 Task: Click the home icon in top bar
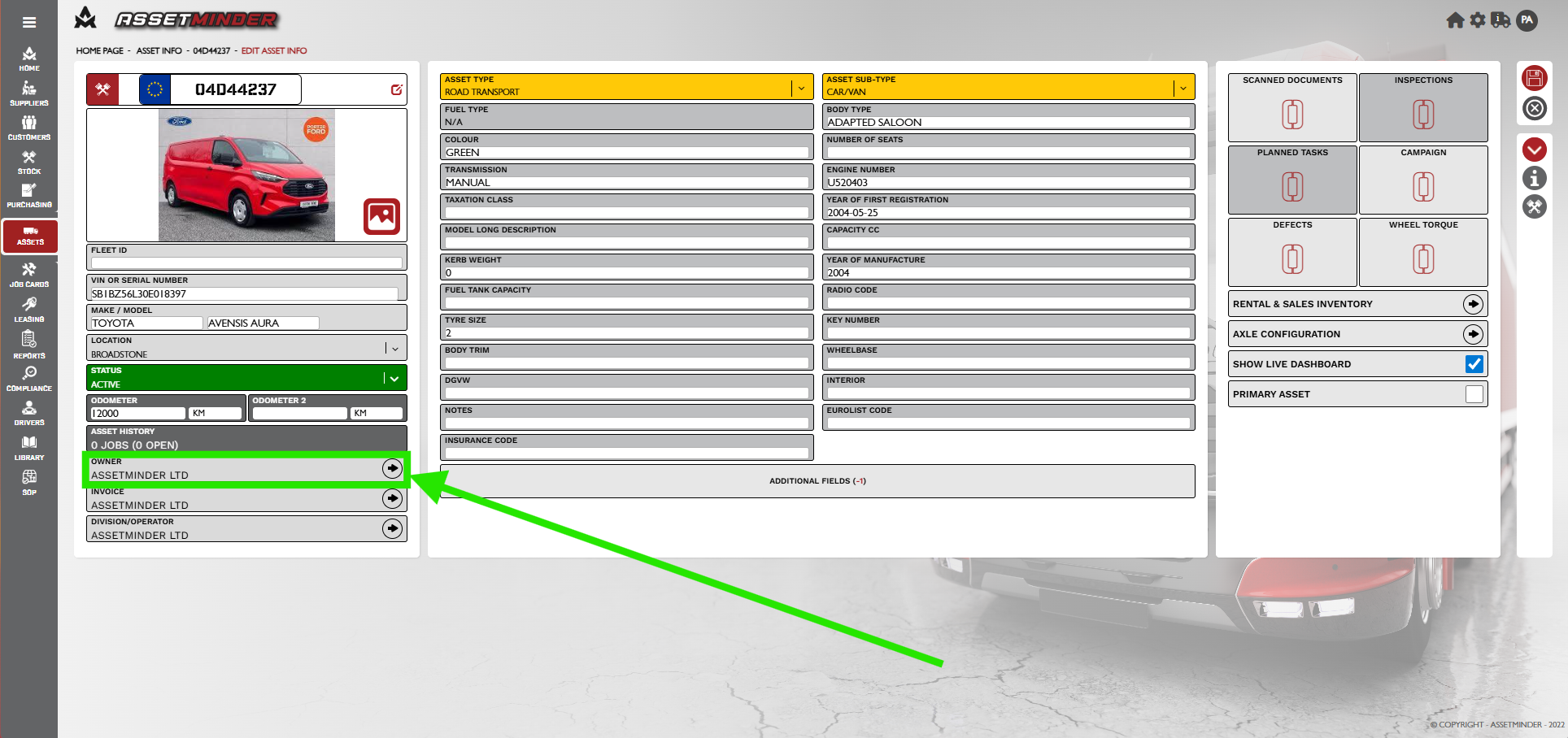click(1455, 20)
